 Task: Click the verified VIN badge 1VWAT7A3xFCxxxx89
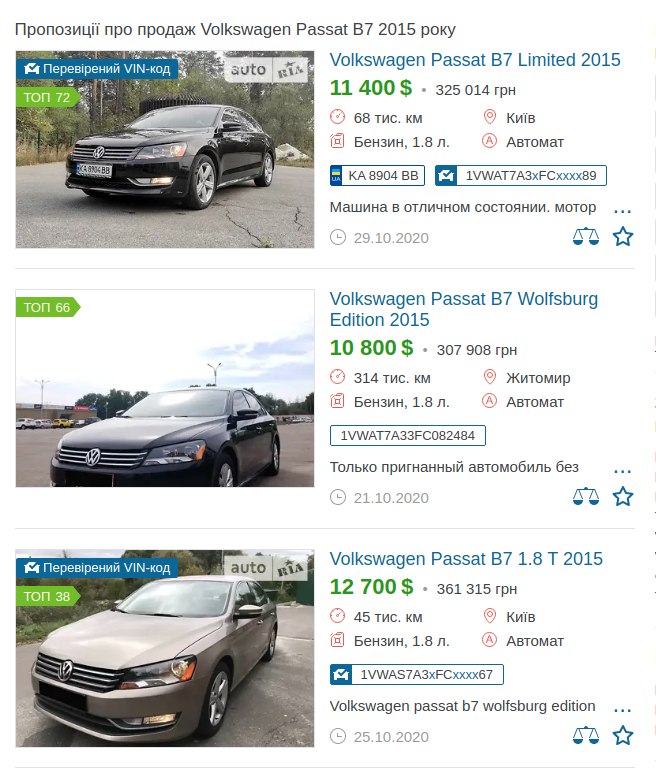click(x=521, y=175)
